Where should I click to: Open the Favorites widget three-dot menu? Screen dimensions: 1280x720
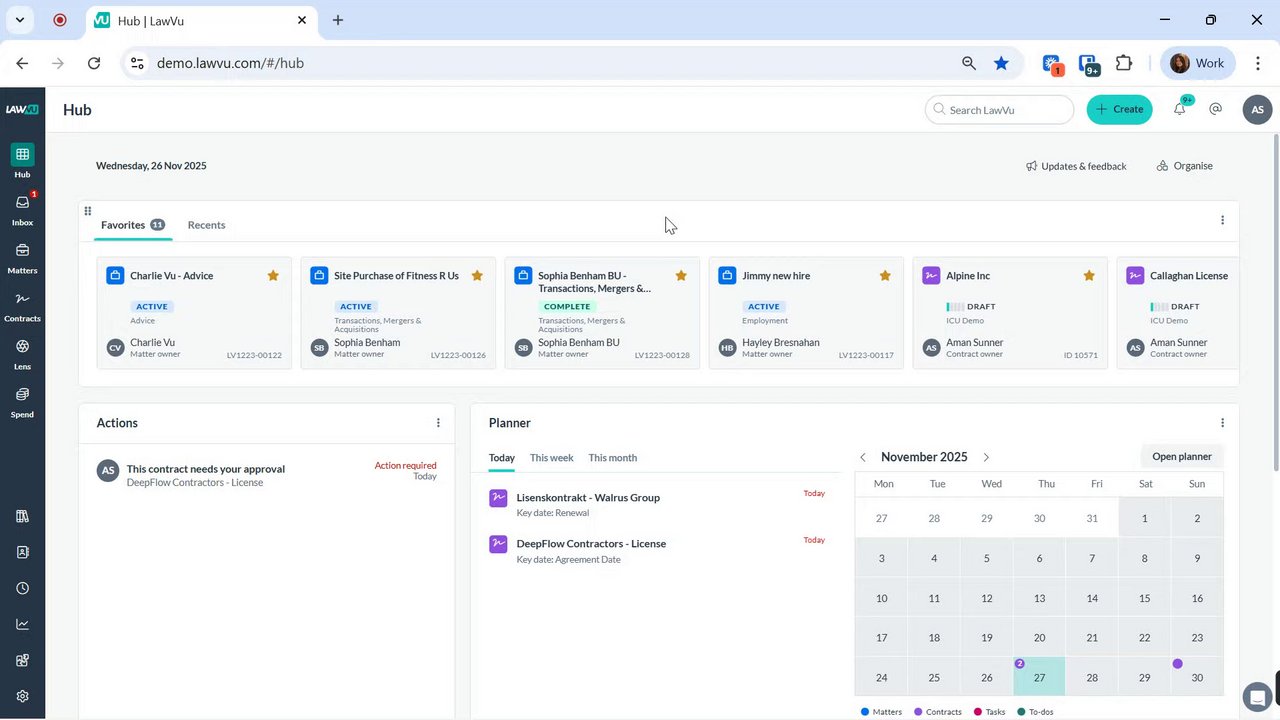(1222, 220)
